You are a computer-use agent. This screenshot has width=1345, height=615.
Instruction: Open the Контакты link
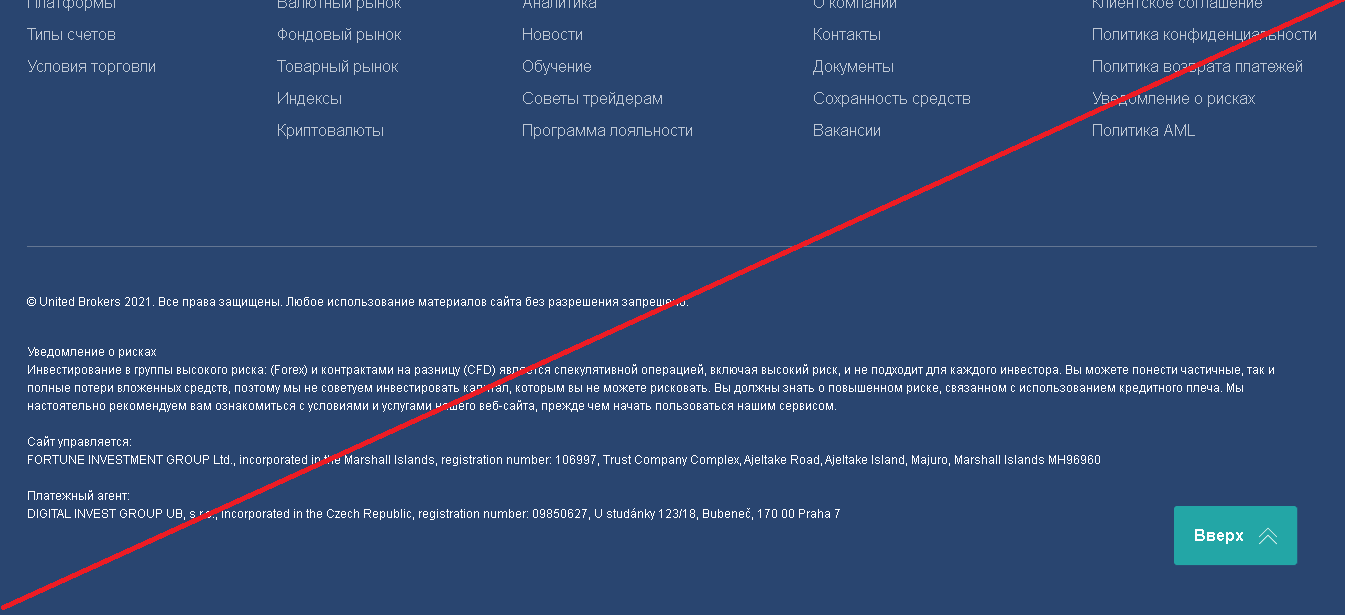point(847,35)
